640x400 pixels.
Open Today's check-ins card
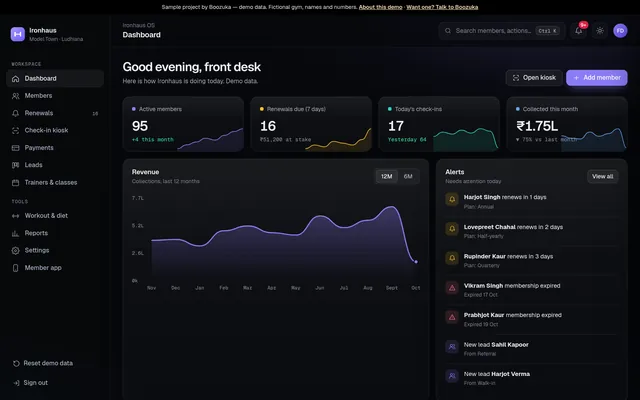pyautogui.click(x=439, y=124)
